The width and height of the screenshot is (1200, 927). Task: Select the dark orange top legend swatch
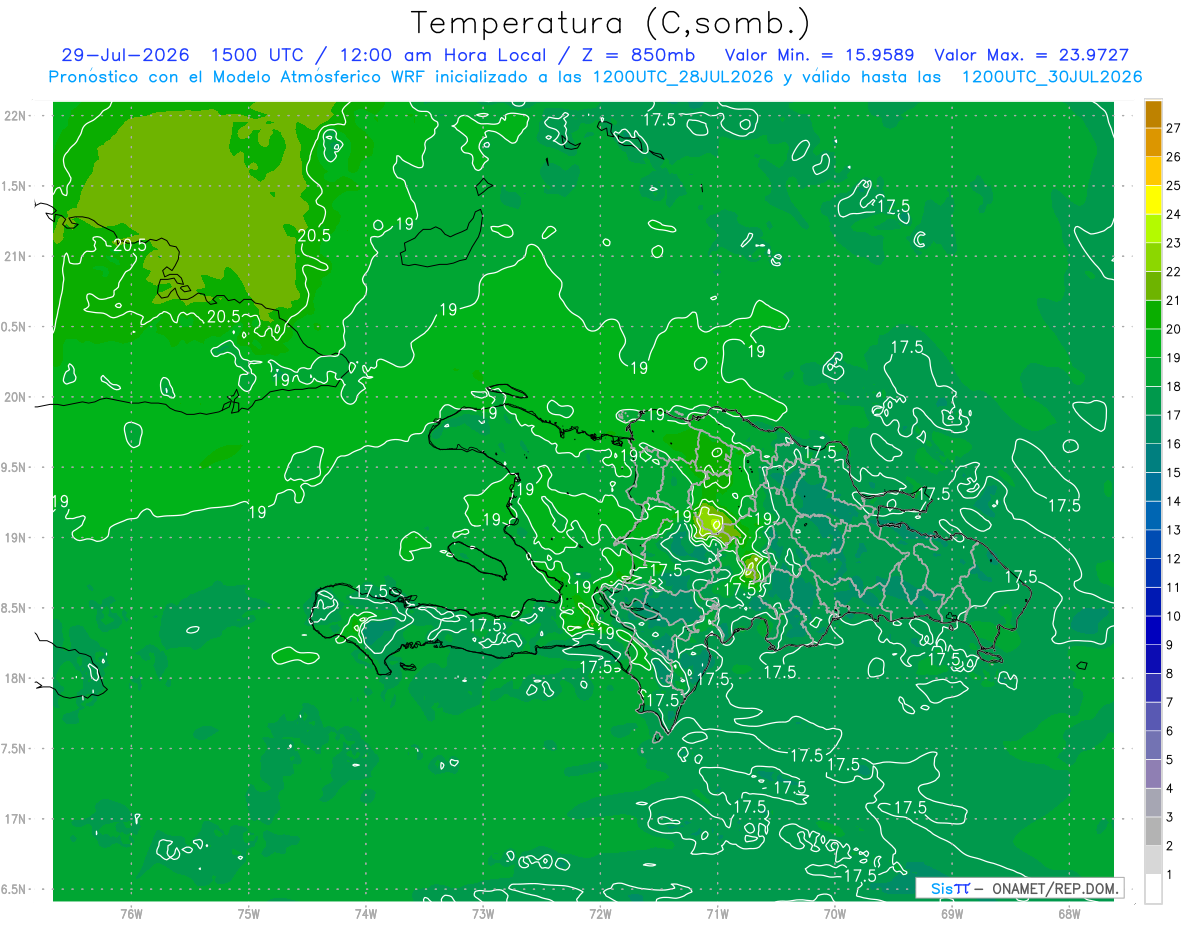(1153, 114)
